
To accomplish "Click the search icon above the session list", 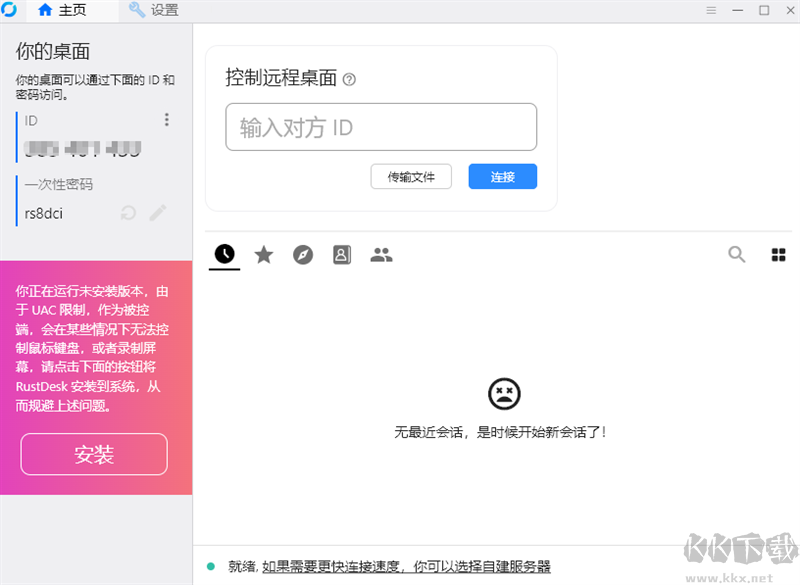I will [x=737, y=254].
